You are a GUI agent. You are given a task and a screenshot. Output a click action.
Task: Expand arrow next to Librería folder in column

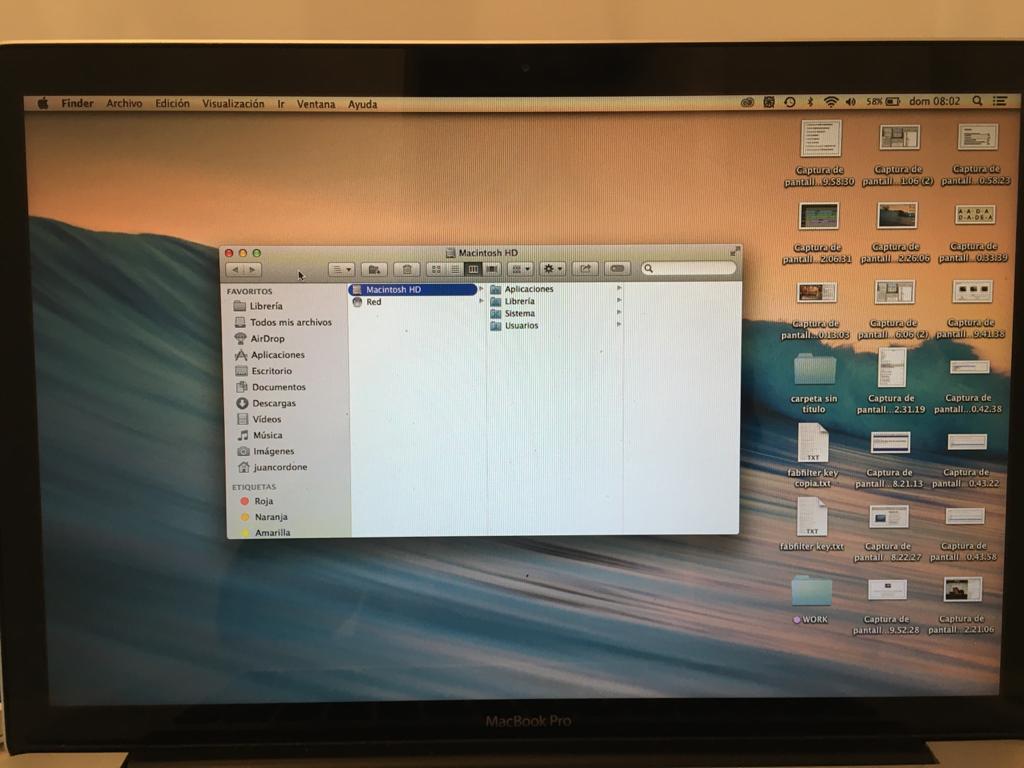coord(620,300)
